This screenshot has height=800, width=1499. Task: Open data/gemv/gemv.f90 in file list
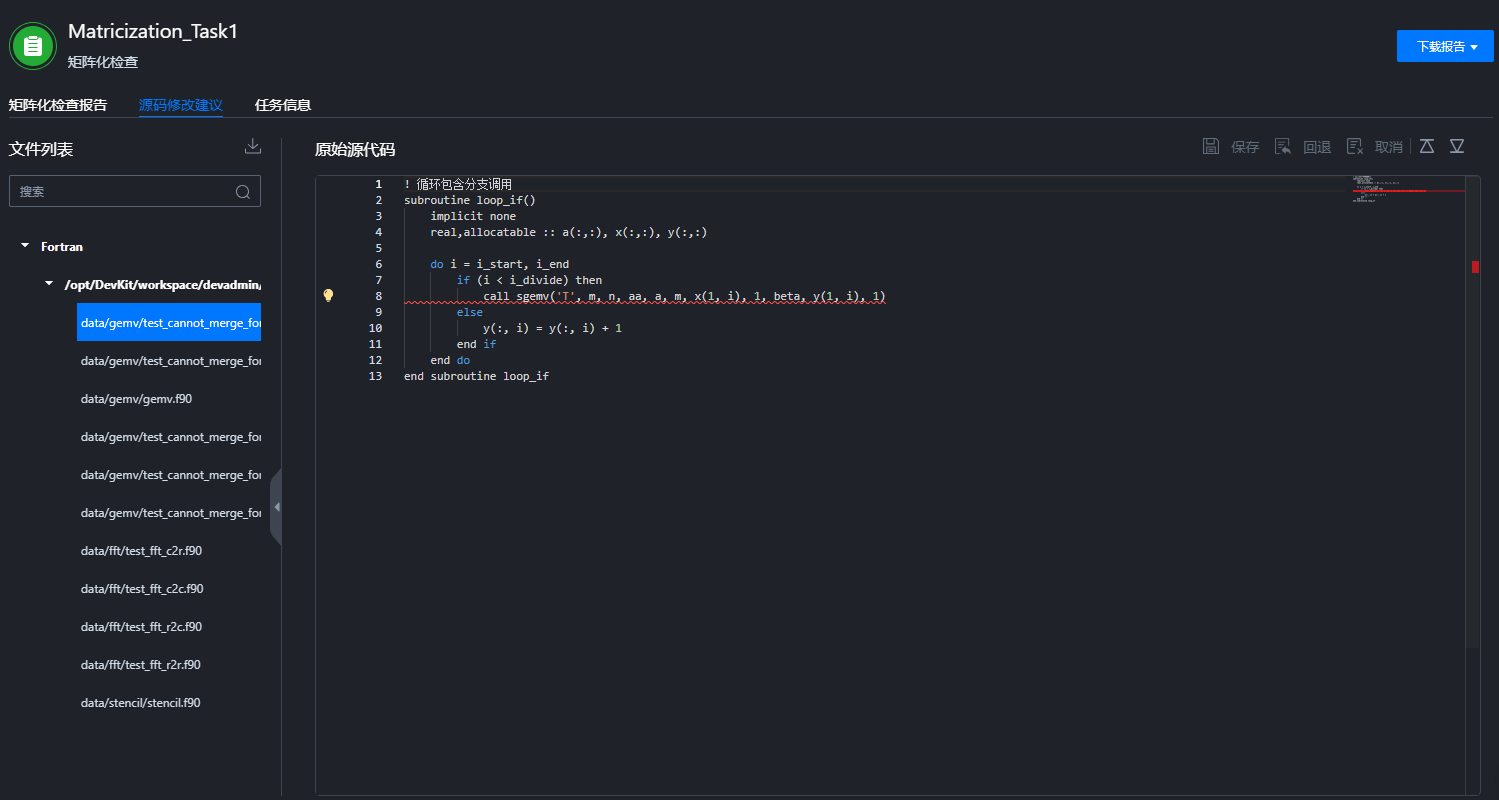pyautogui.click(x=136, y=398)
